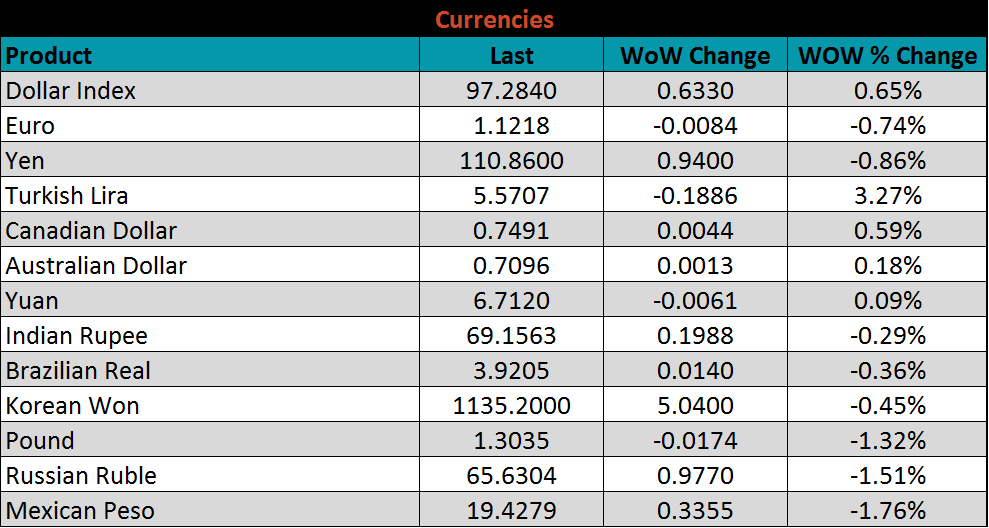Viewport: 989px width, 528px height.
Task: Click Dollar Index last value 97.2840
Action: [511, 91]
